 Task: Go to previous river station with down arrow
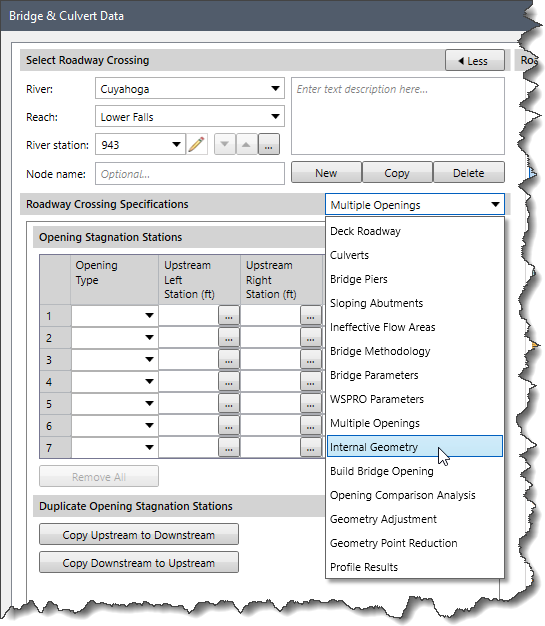225,144
